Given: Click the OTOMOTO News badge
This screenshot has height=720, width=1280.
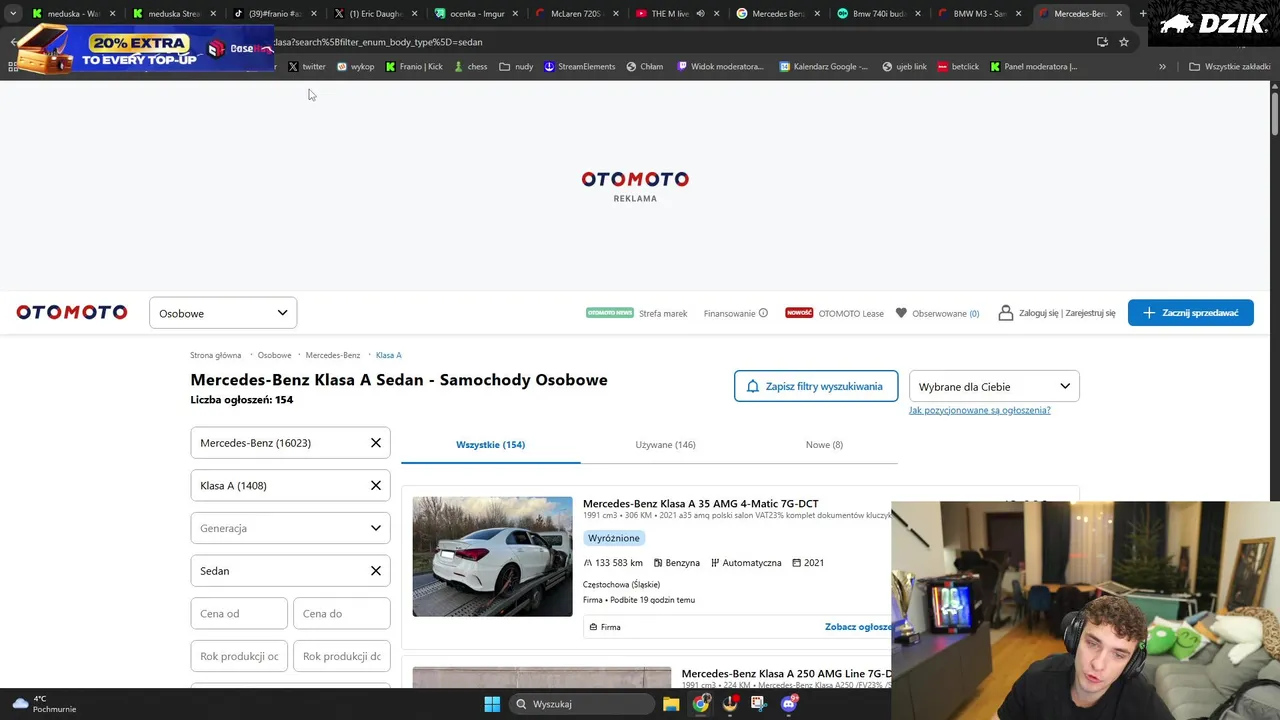Looking at the screenshot, I should tap(610, 313).
